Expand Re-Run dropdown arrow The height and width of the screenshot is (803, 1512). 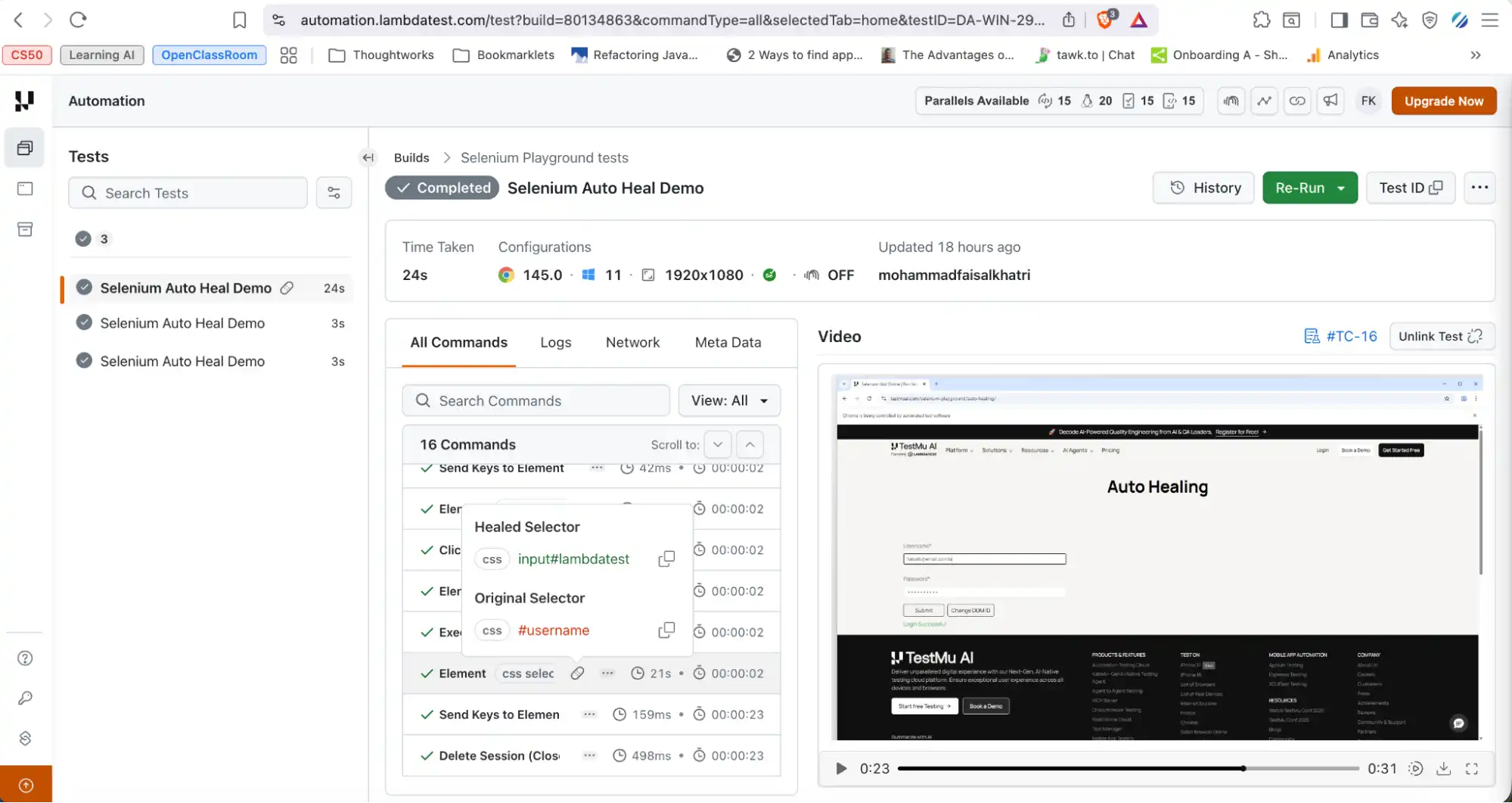click(1341, 188)
